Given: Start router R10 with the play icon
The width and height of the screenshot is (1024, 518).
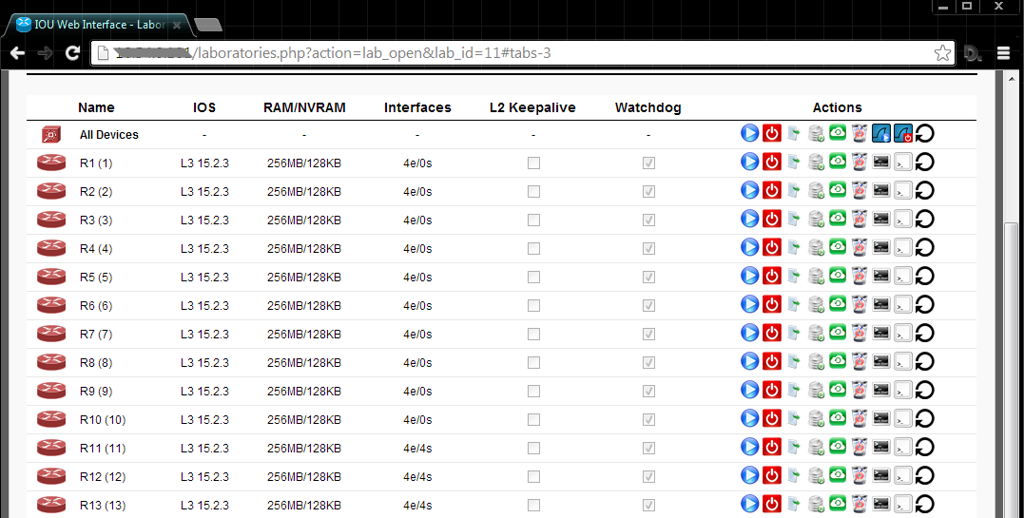Looking at the screenshot, I should click(750, 418).
